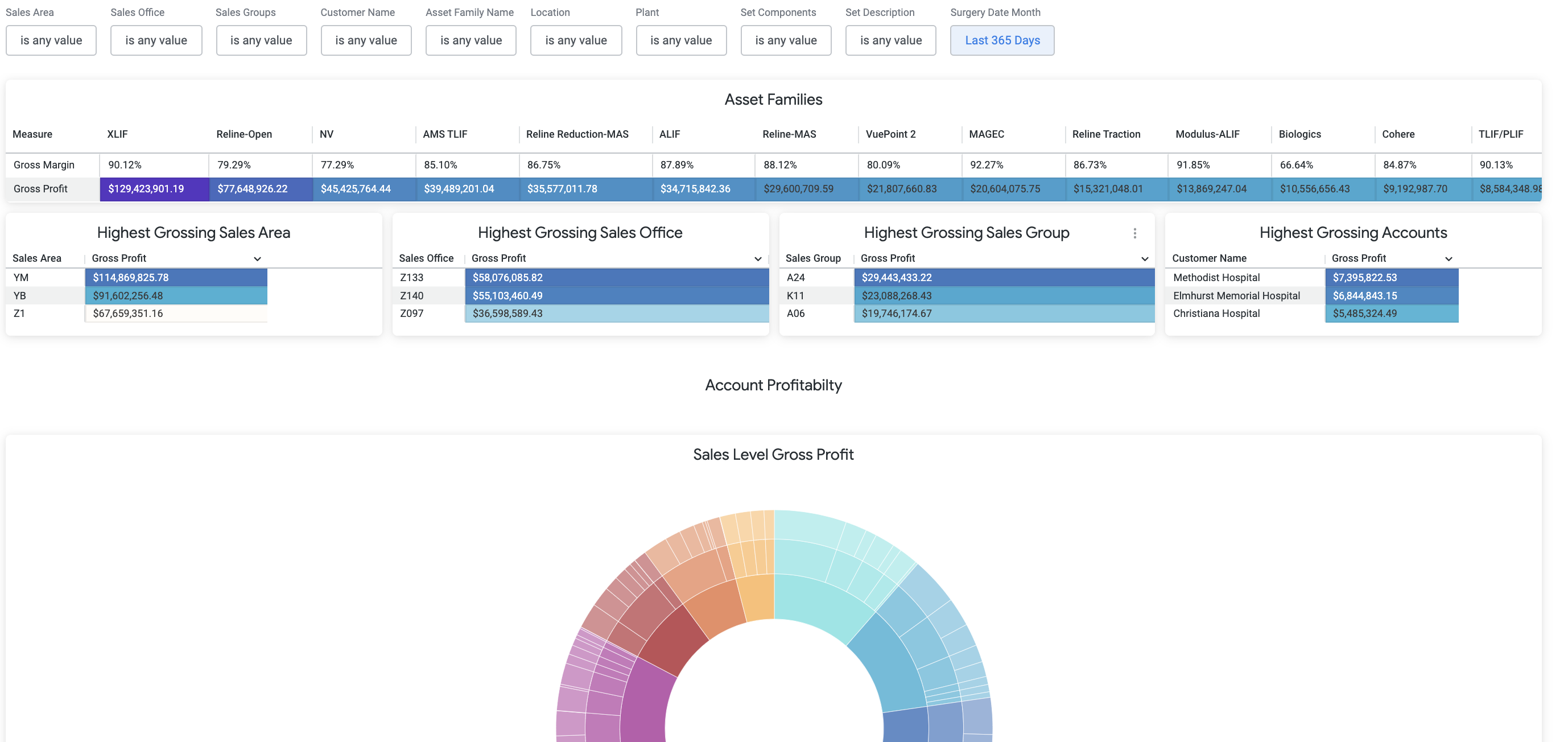Select the YM sales area row
This screenshot has height=742, width=1568.
pos(21,278)
